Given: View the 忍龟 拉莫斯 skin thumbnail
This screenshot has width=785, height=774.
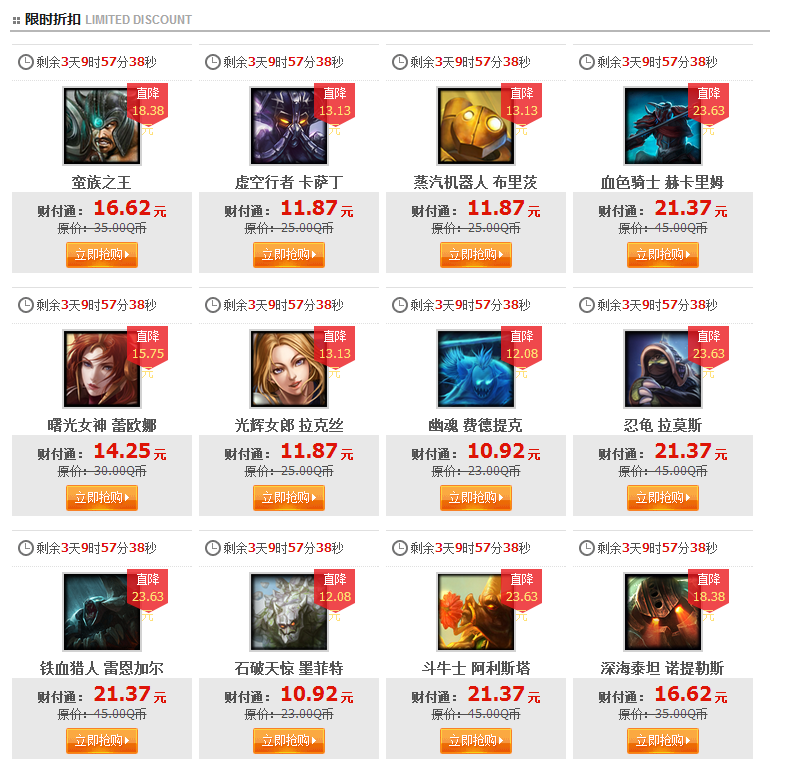Looking at the screenshot, I should click(x=663, y=369).
